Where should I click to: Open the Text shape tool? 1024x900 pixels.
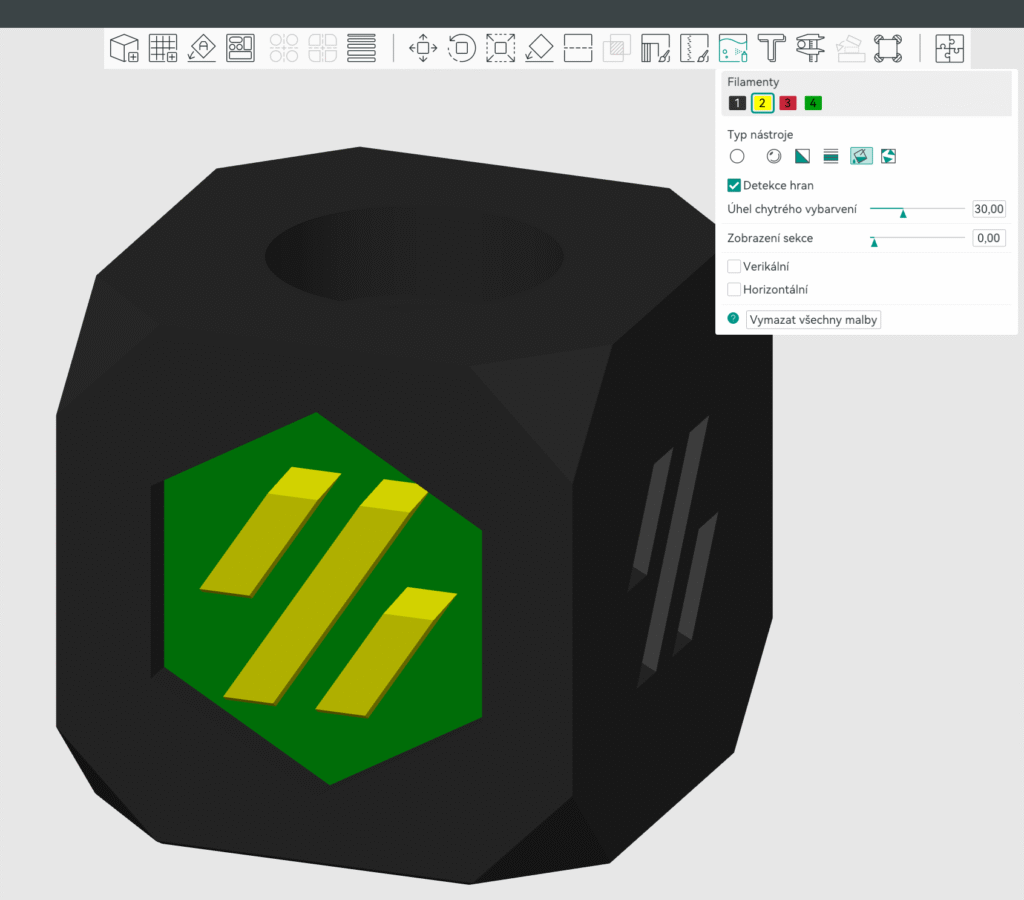pos(771,48)
